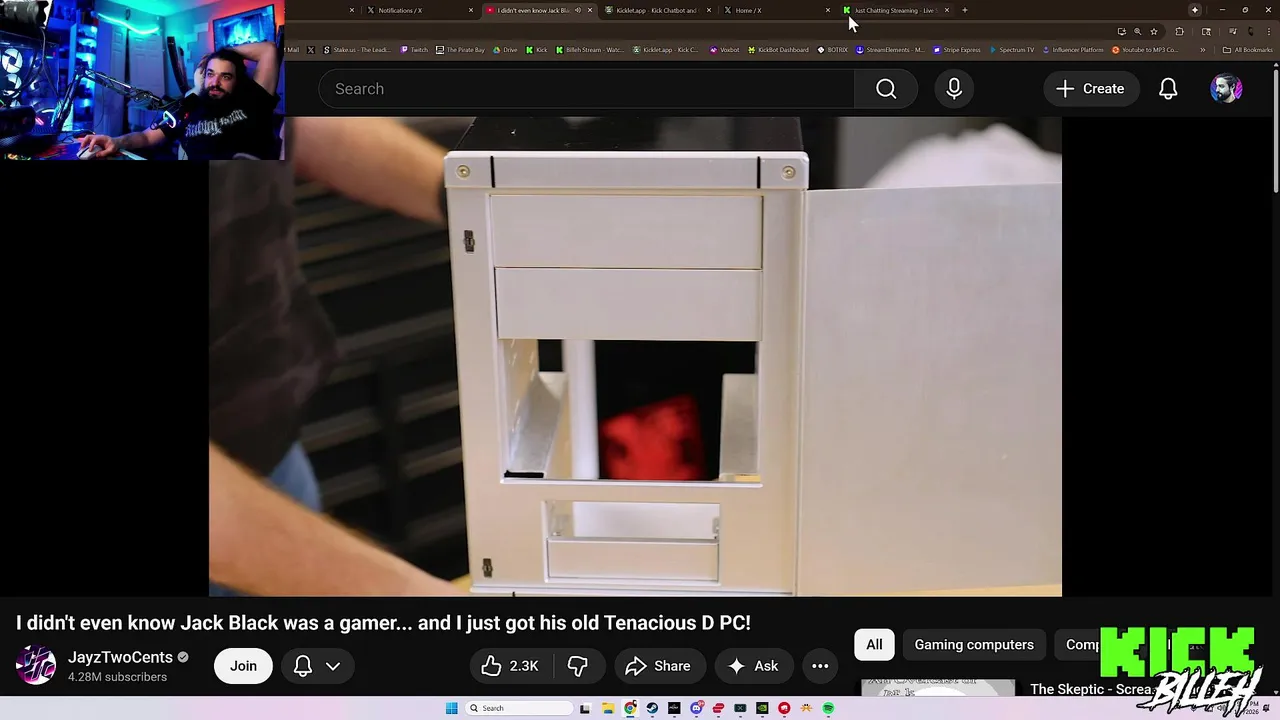
Task: Open The Pirate Bay bookmark
Action: pos(461,50)
